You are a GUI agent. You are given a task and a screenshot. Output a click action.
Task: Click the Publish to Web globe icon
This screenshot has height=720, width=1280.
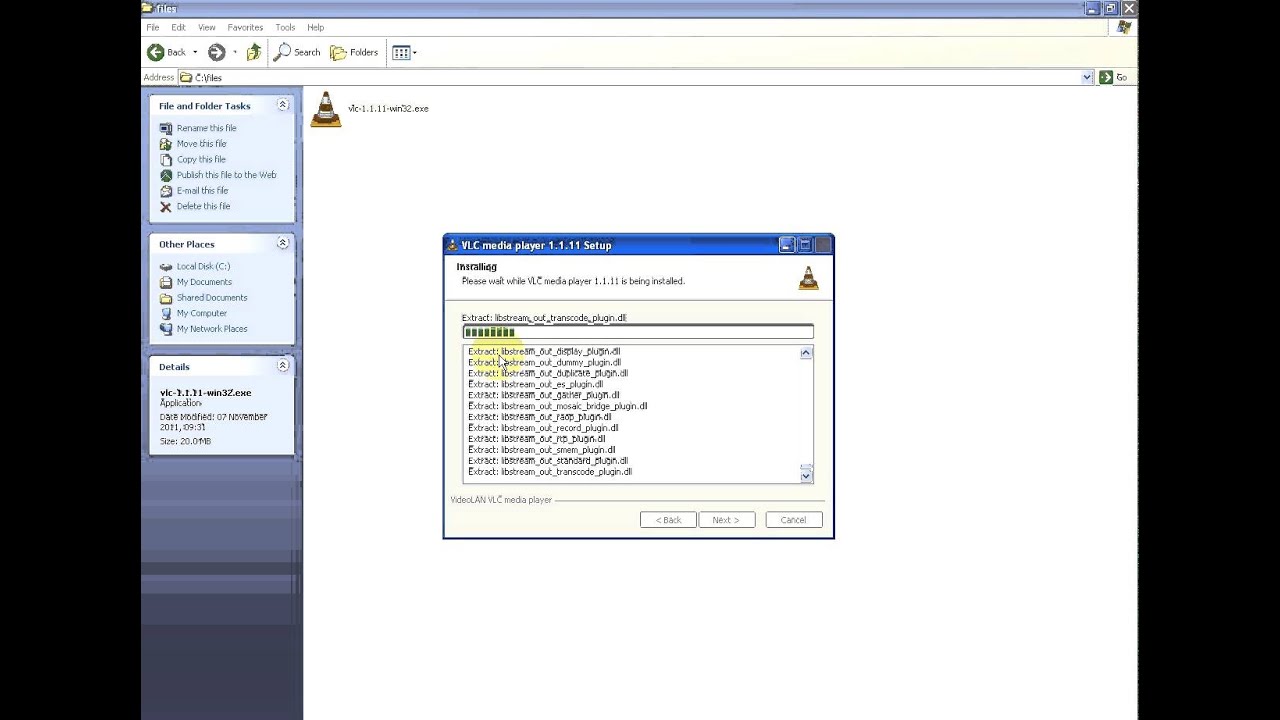click(x=166, y=175)
